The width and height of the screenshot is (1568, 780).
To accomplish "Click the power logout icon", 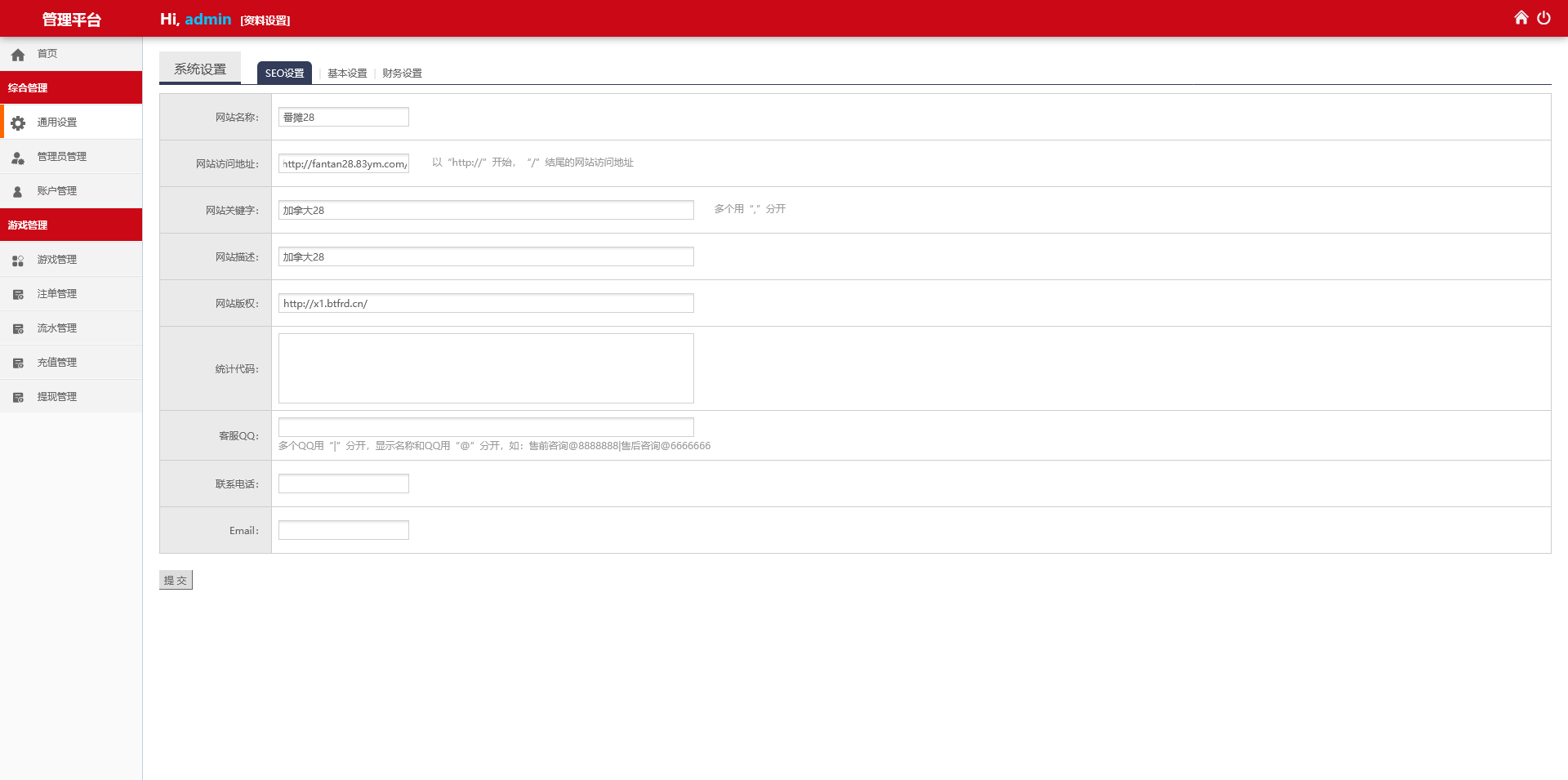I will pyautogui.click(x=1543, y=18).
